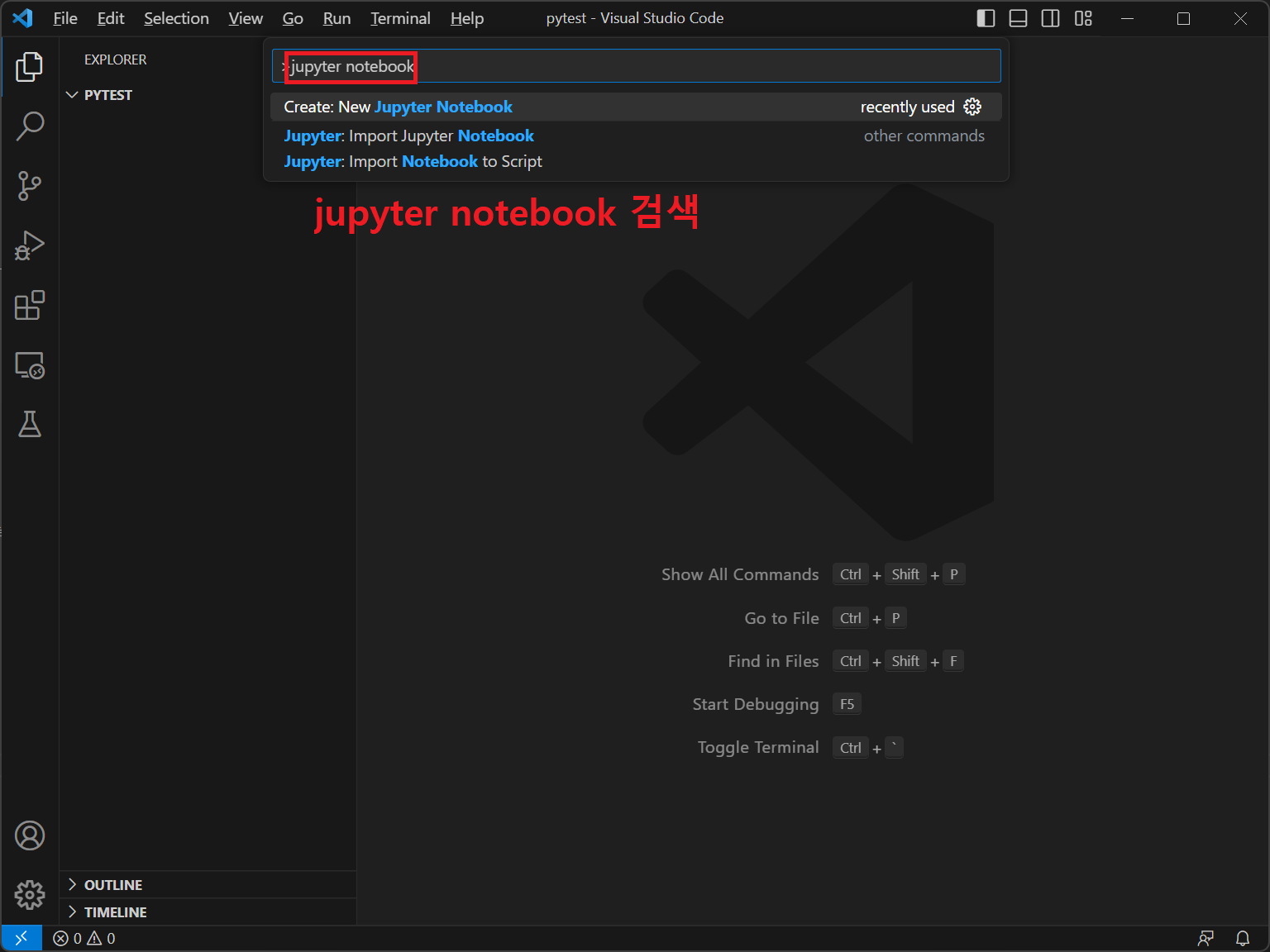Image resolution: width=1270 pixels, height=952 pixels.
Task: Open the Selection menu
Action: (x=176, y=18)
